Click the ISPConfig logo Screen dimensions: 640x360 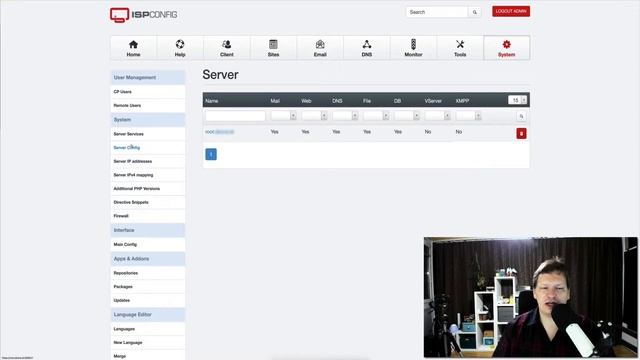(143, 15)
